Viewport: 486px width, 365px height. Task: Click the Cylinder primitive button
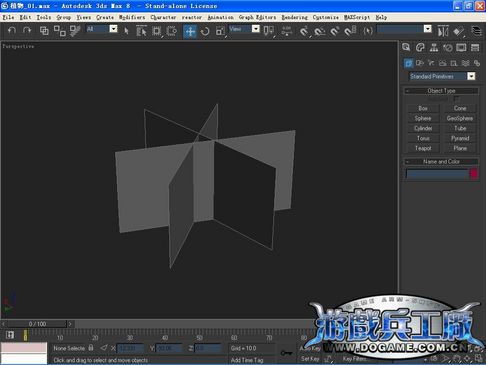[423, 128]
